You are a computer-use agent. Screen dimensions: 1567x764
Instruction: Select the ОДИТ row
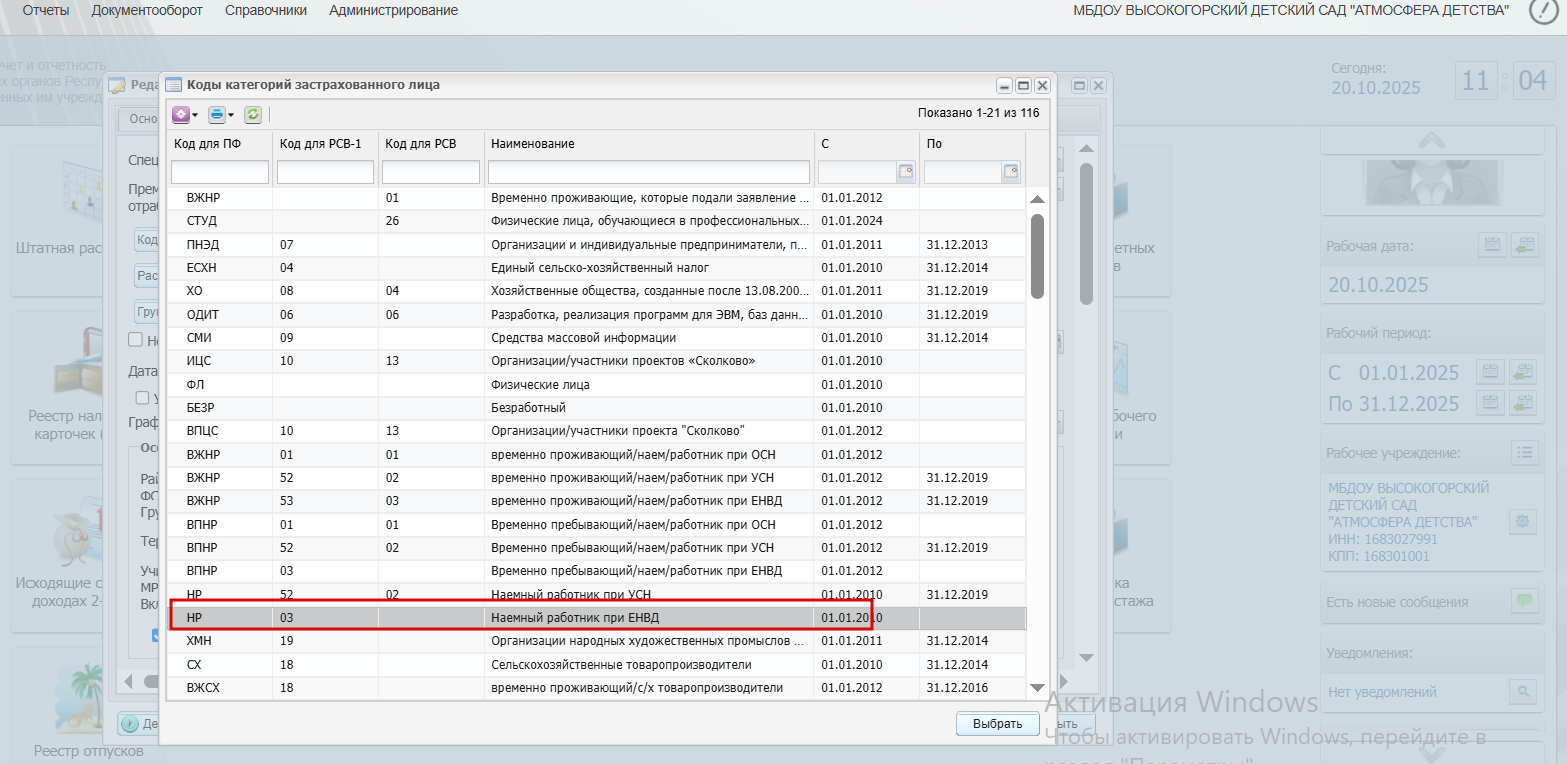coord(597,315)
